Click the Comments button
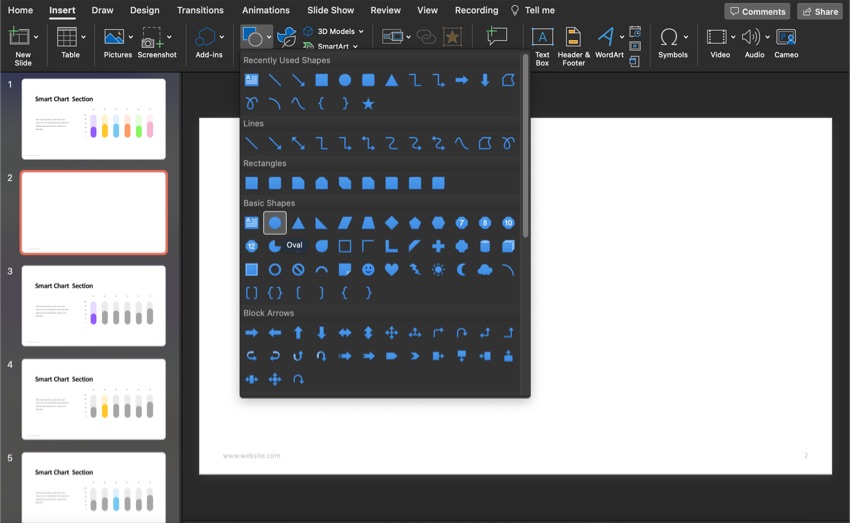 [x=757, y=11]
